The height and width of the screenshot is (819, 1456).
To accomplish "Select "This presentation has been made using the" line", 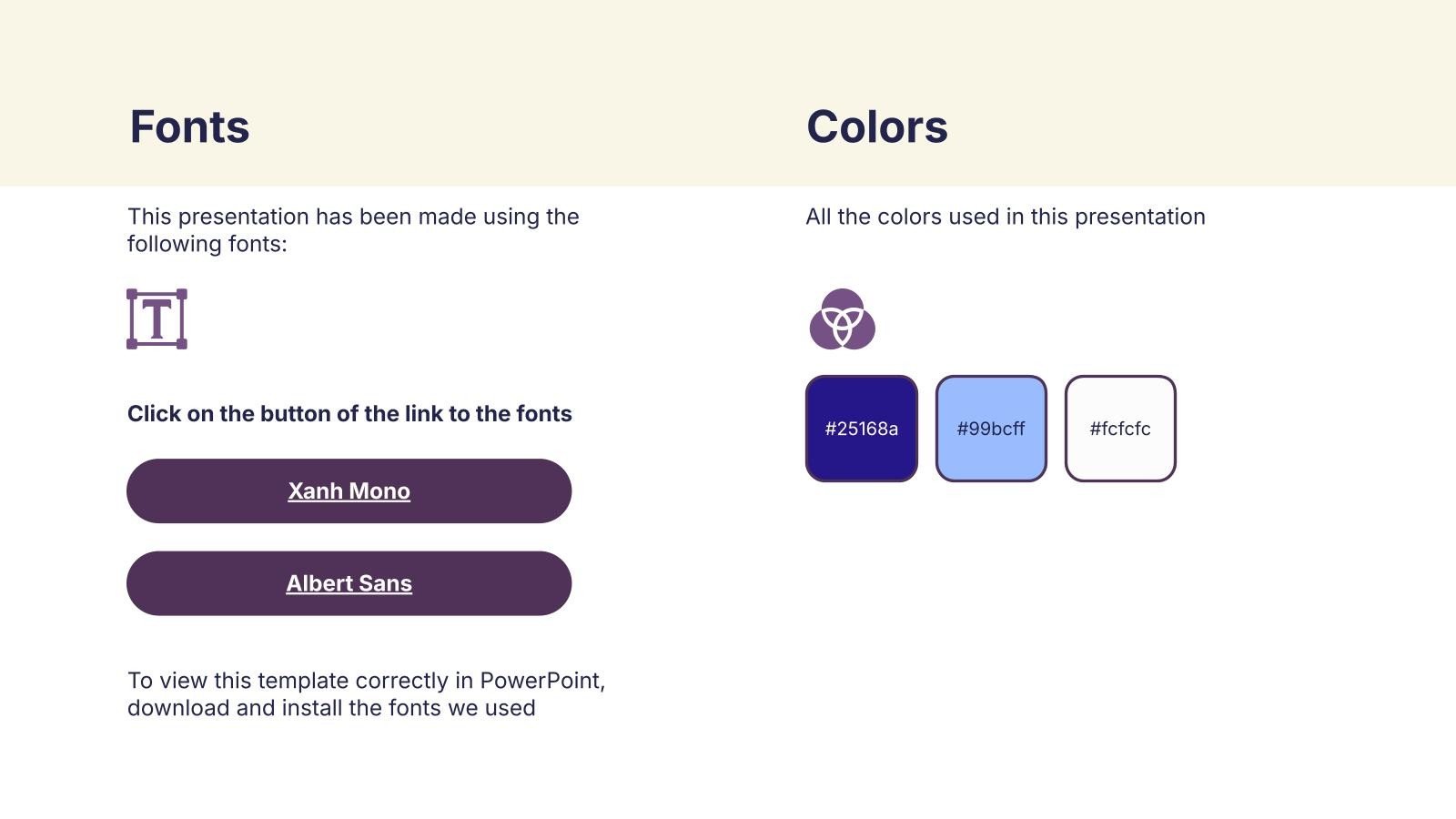I will click(353, 217).
